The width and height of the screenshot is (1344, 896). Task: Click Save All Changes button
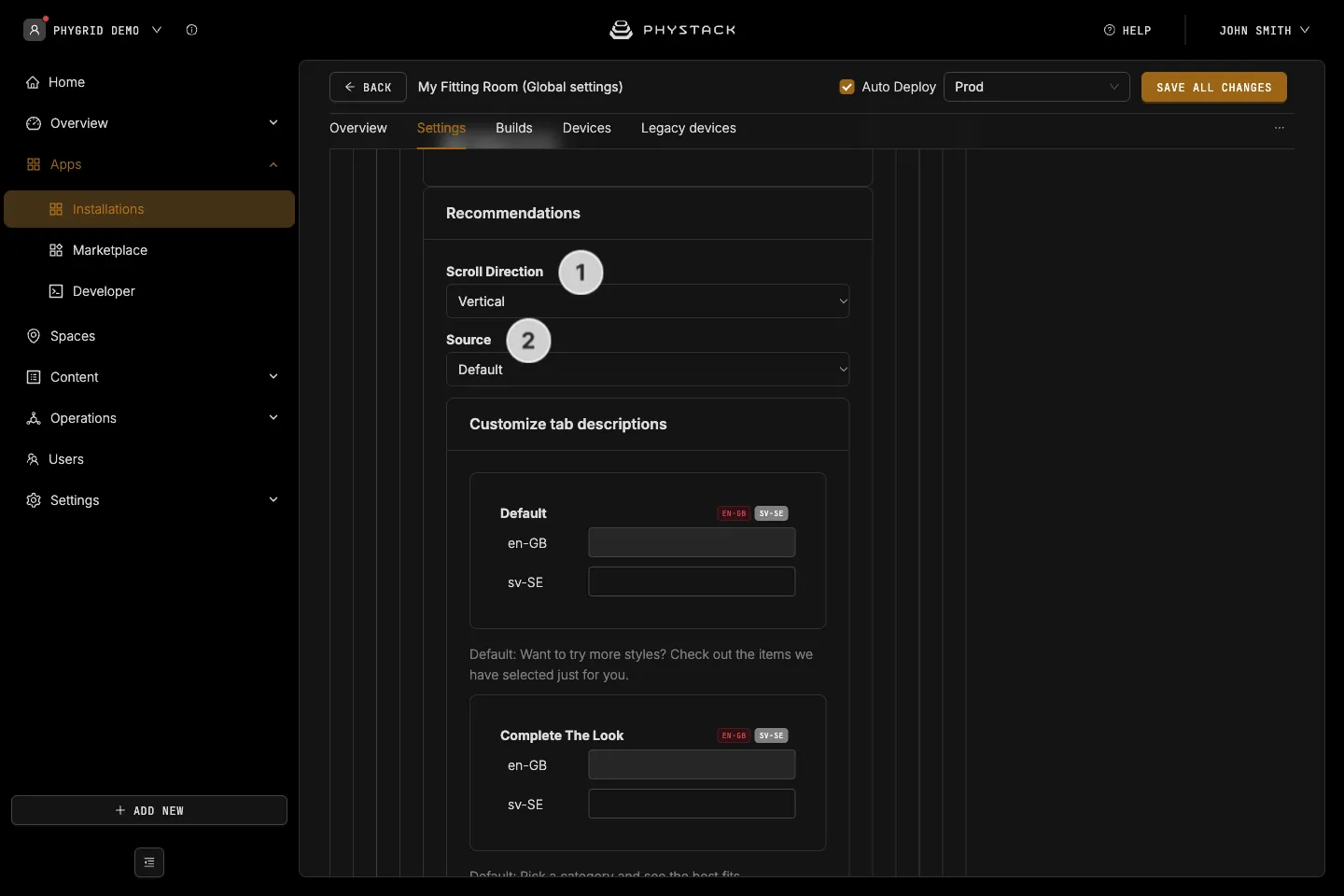(x=1214, y=87)
